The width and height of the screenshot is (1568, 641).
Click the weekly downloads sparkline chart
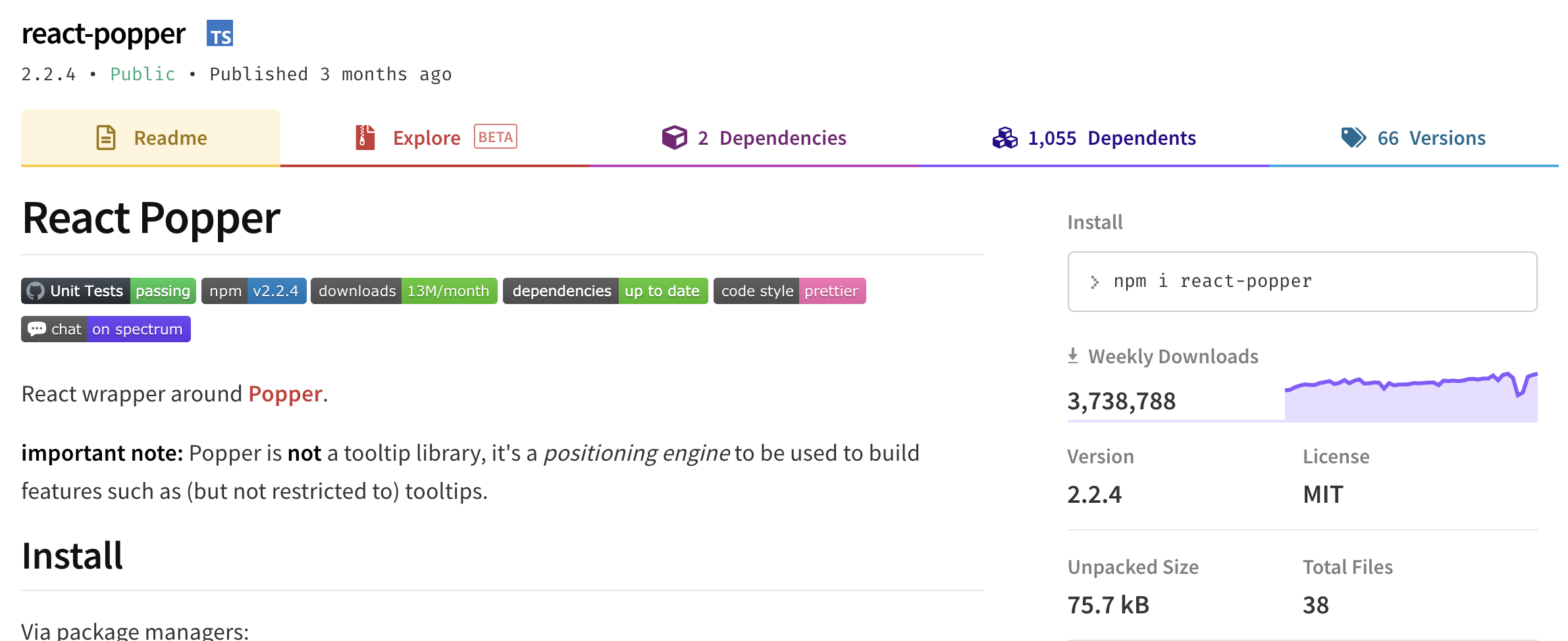[1411, 397]
